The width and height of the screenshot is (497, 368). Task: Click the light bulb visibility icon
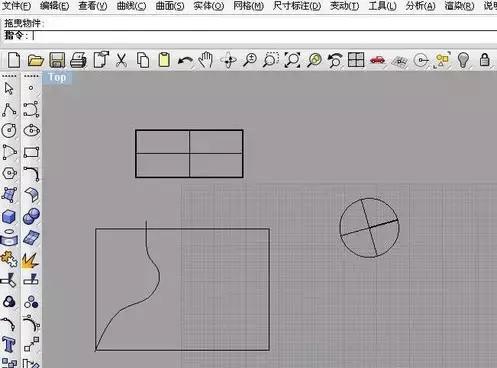464,60
